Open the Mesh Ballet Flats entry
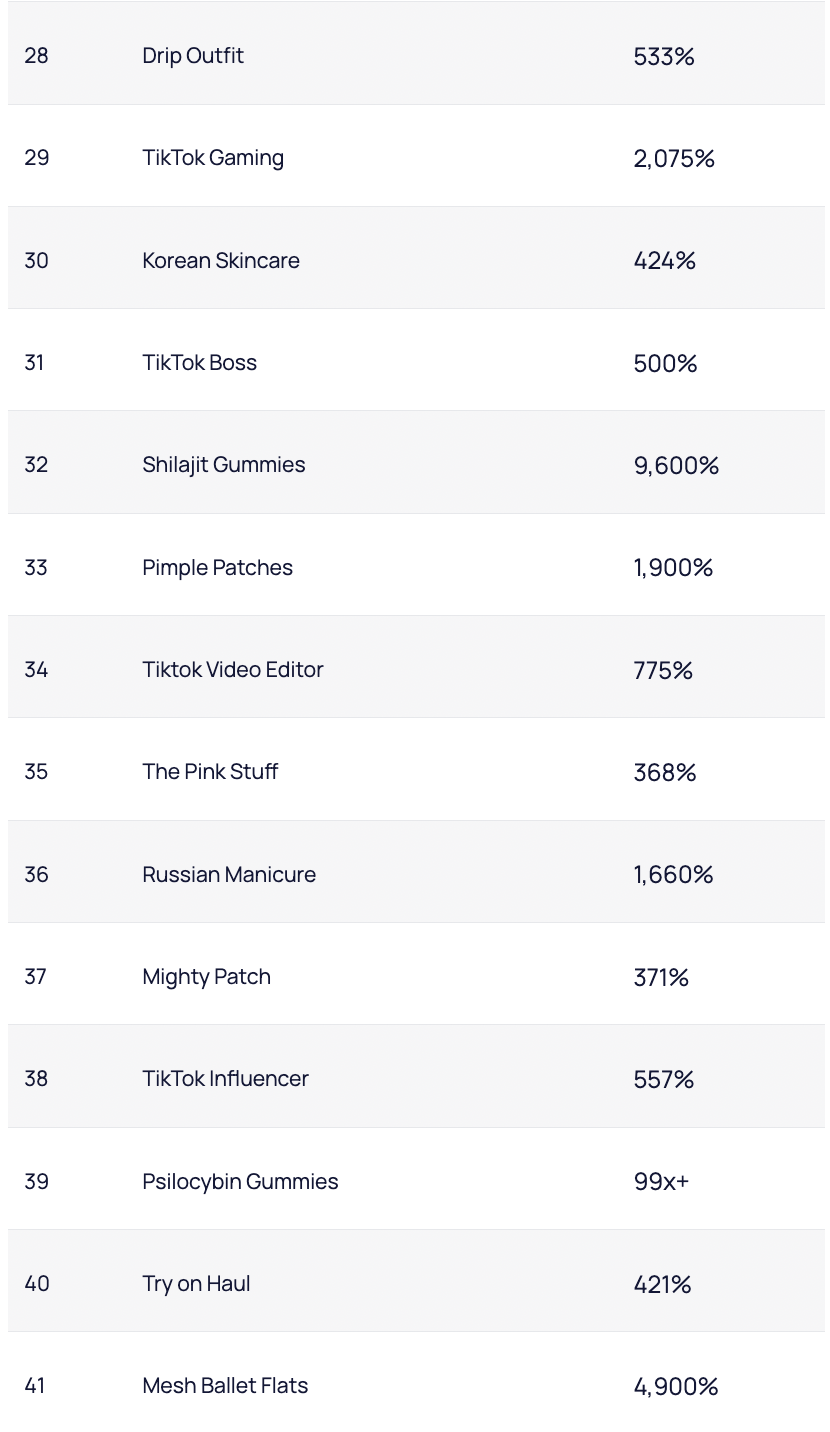Screen dimensions: 830x1432 (226, 1385)
